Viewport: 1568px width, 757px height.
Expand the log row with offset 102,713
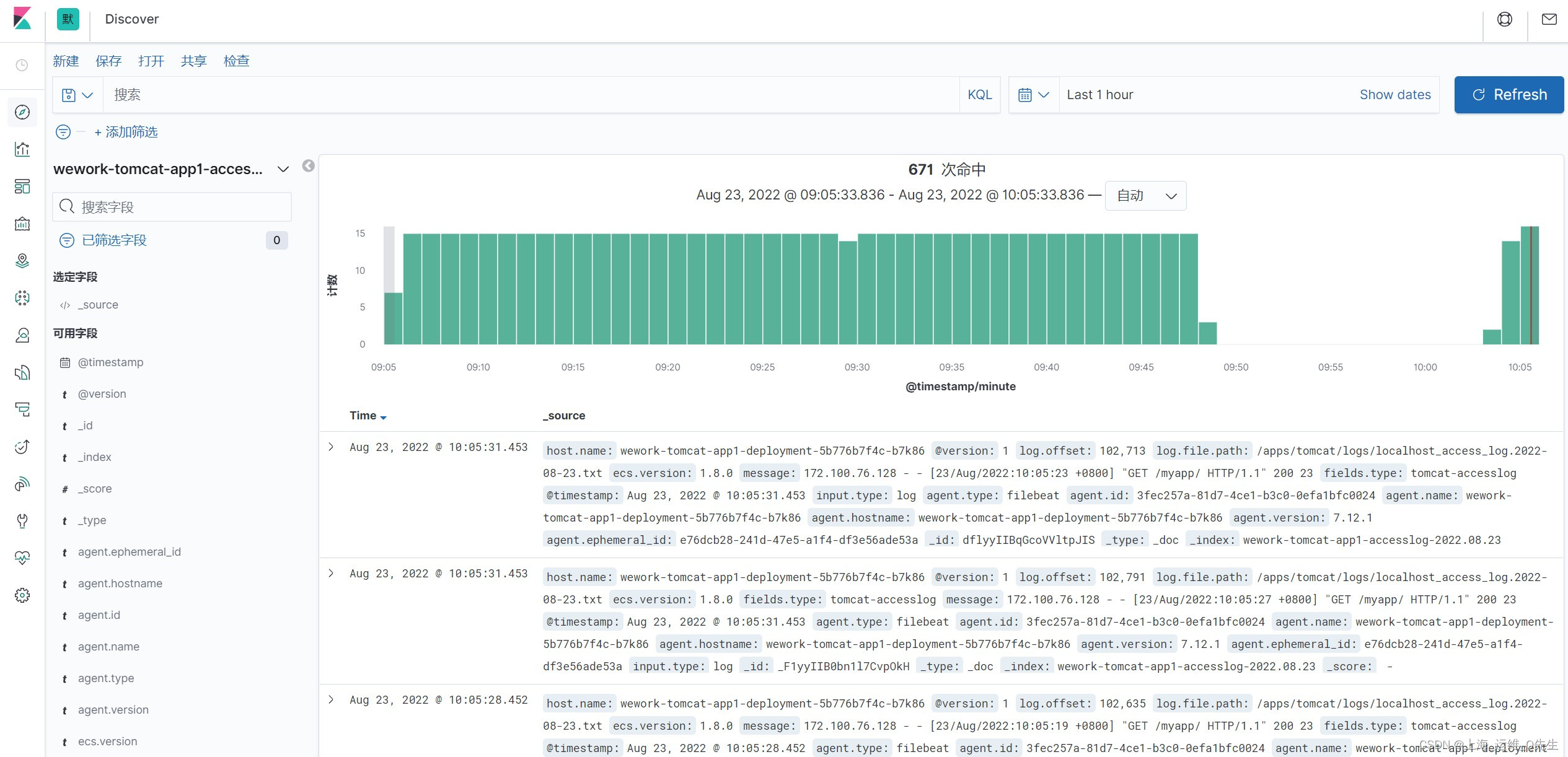[331, 447]
